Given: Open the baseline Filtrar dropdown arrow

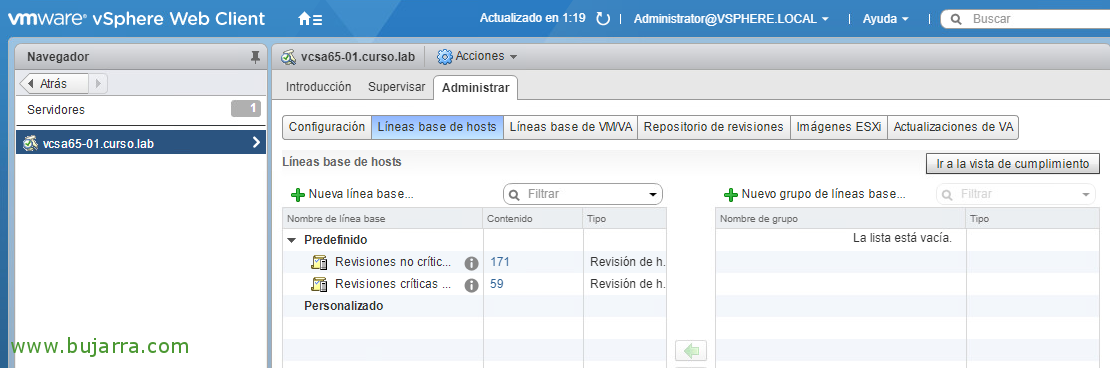Looking at the screenshot, I should point(653,194).
